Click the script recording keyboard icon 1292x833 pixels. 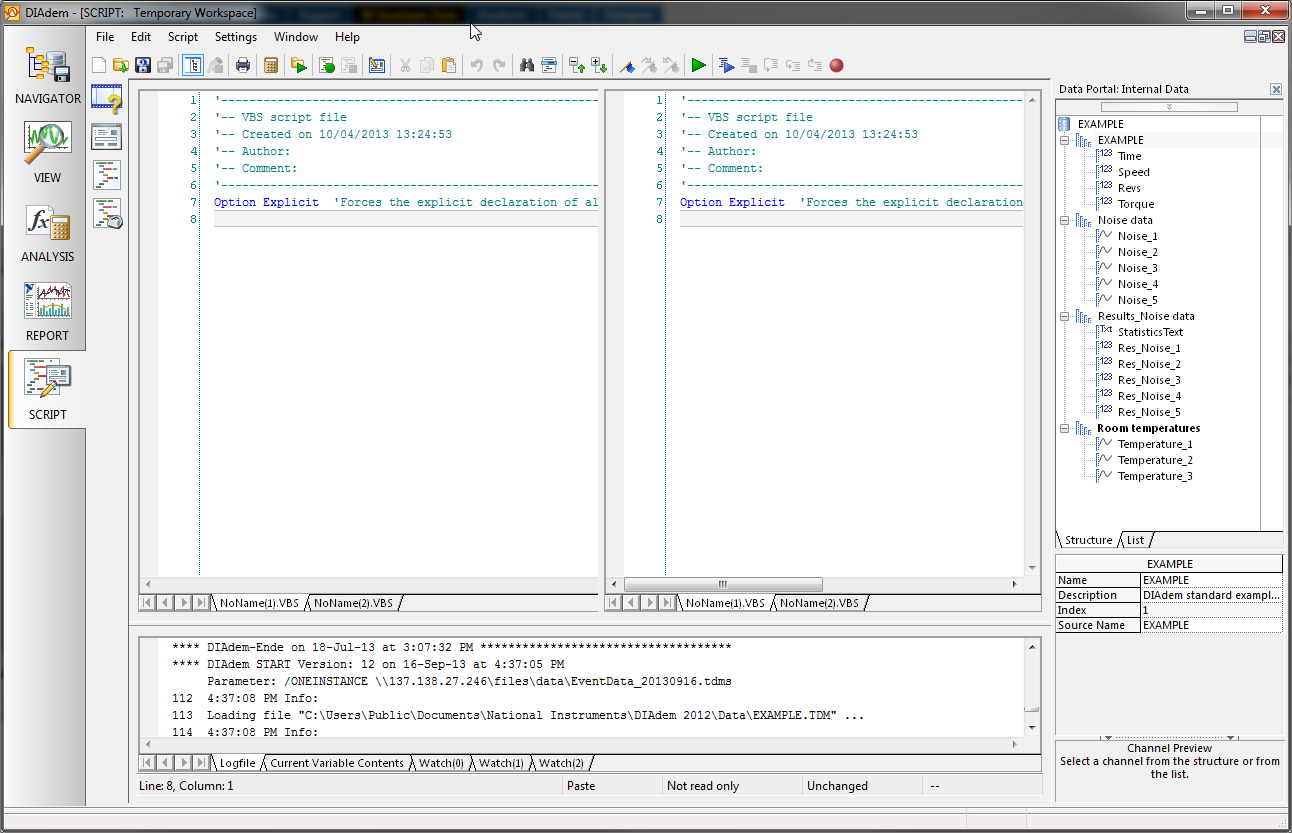(107, 213)
